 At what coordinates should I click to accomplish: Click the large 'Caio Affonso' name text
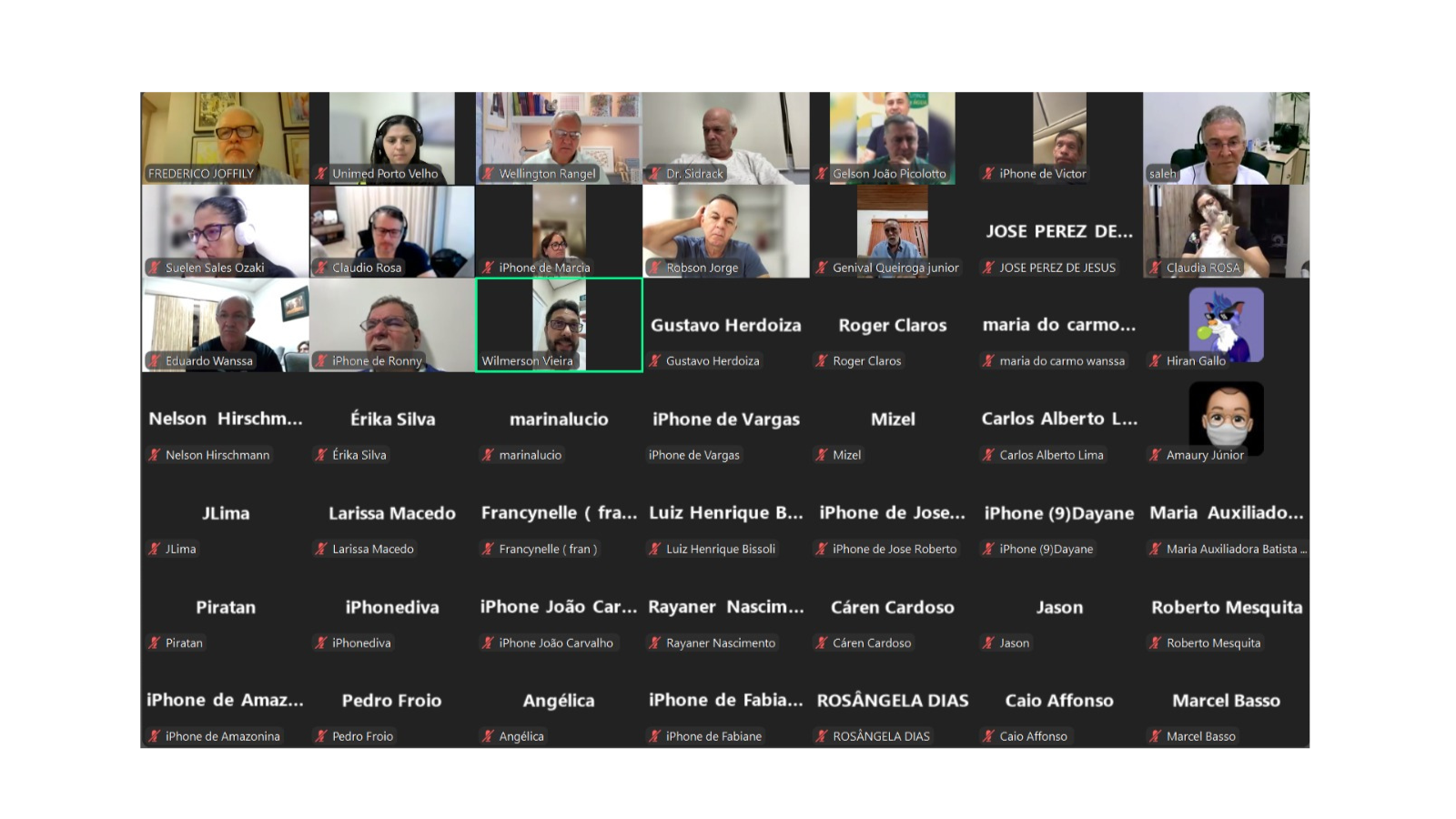click(1059, 701)
